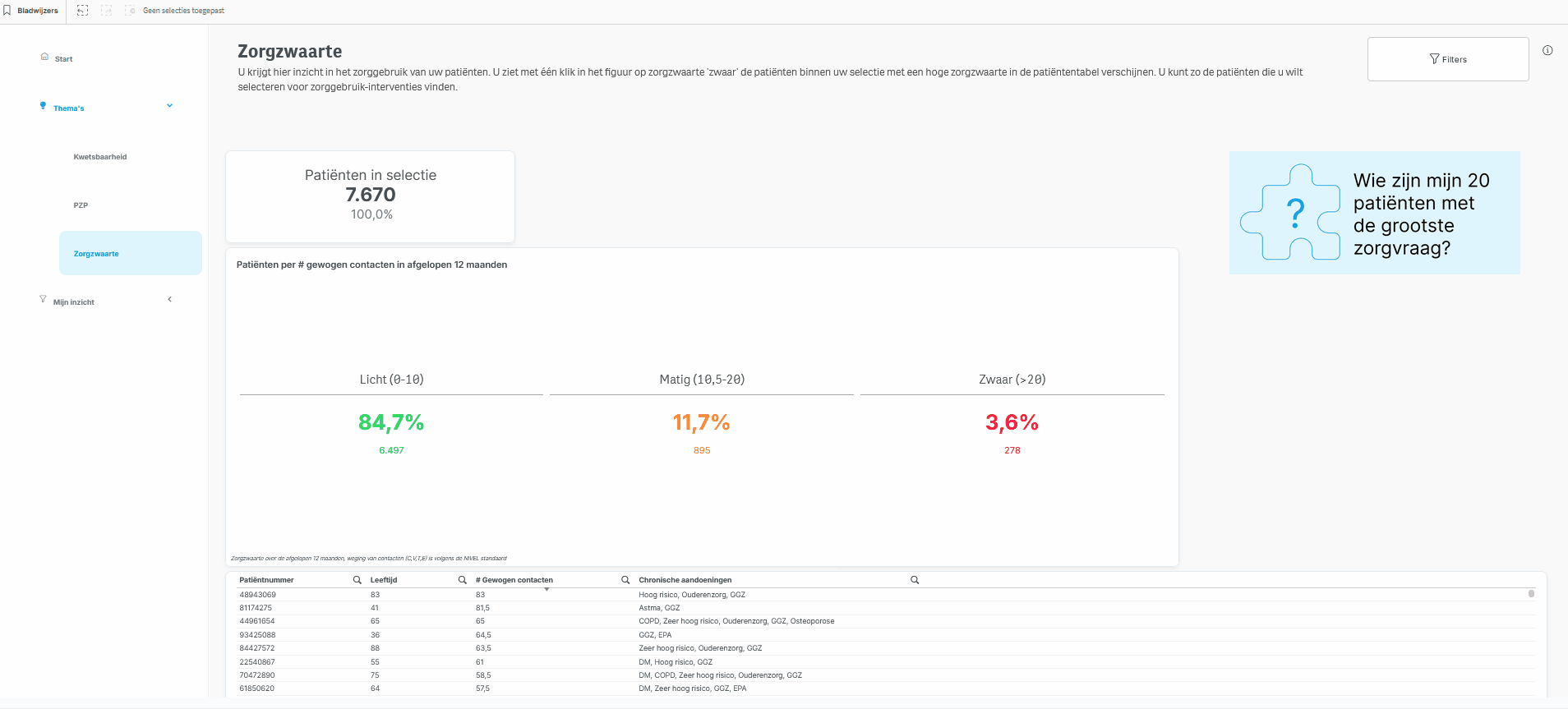The height and width of the screenshot is (709, 1568).
Task: Open the Bladwijzers bookmarks icon
Action: click(x=7, y=11)
